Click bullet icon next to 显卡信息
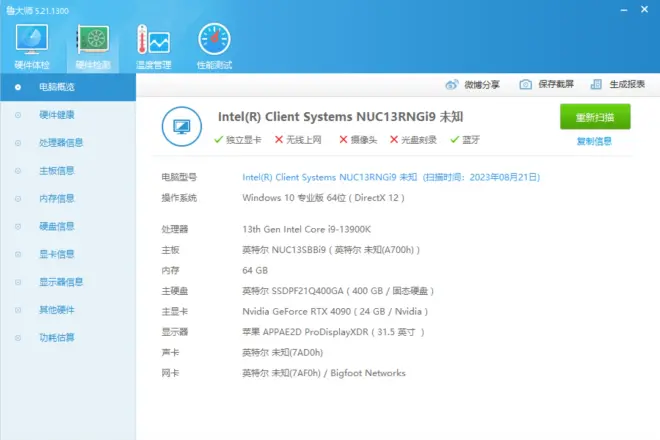 point(18,254)
